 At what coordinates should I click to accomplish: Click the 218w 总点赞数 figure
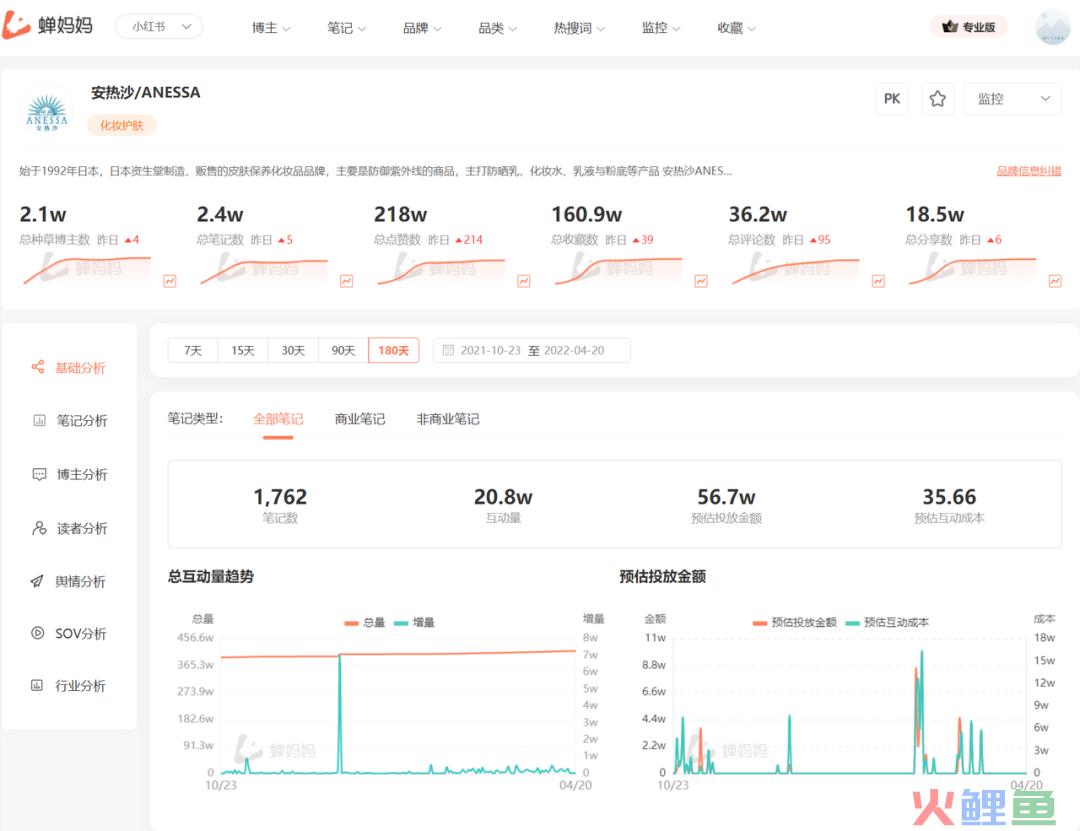400,214
